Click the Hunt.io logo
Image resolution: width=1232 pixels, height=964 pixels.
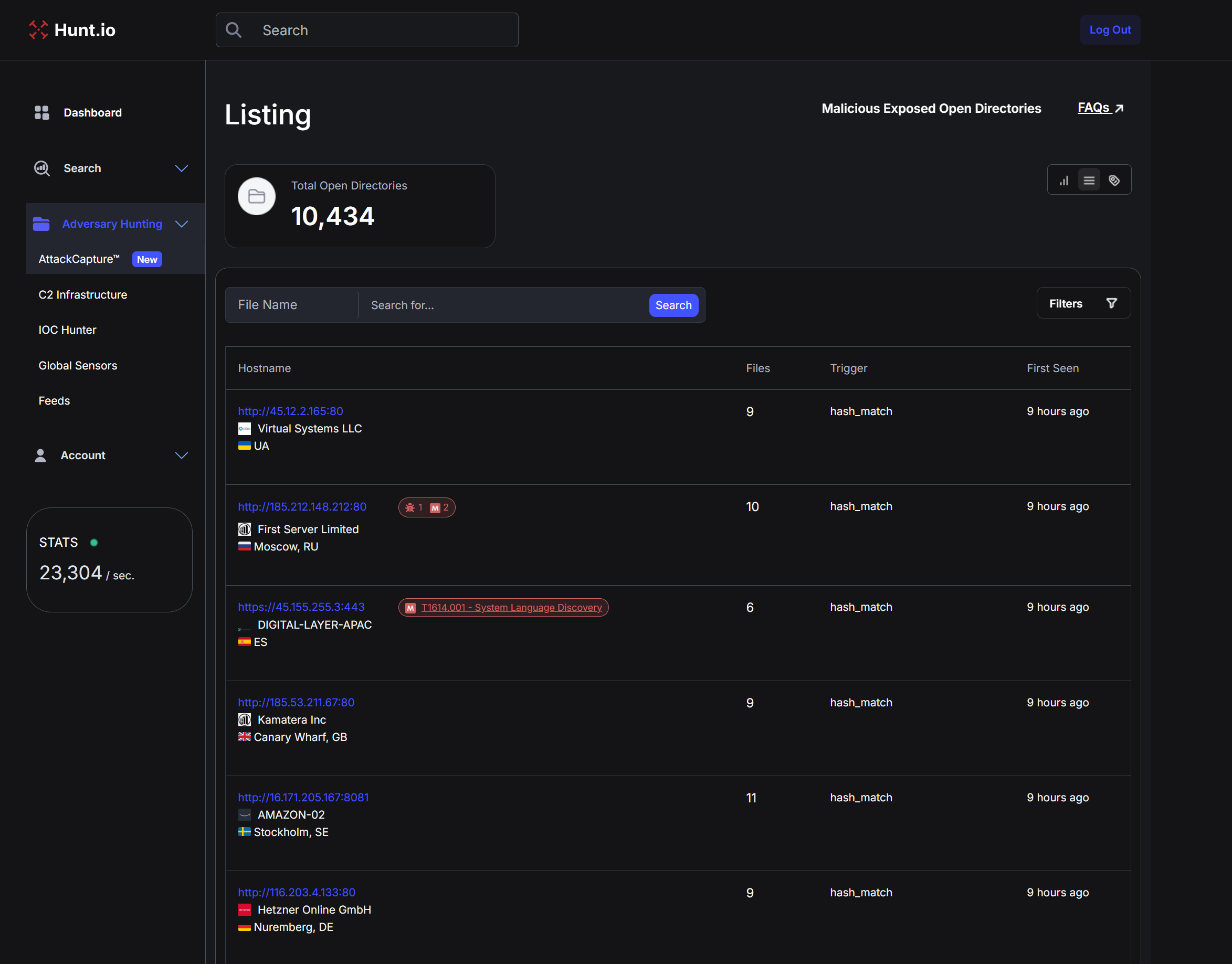click(x=71, y=29)
